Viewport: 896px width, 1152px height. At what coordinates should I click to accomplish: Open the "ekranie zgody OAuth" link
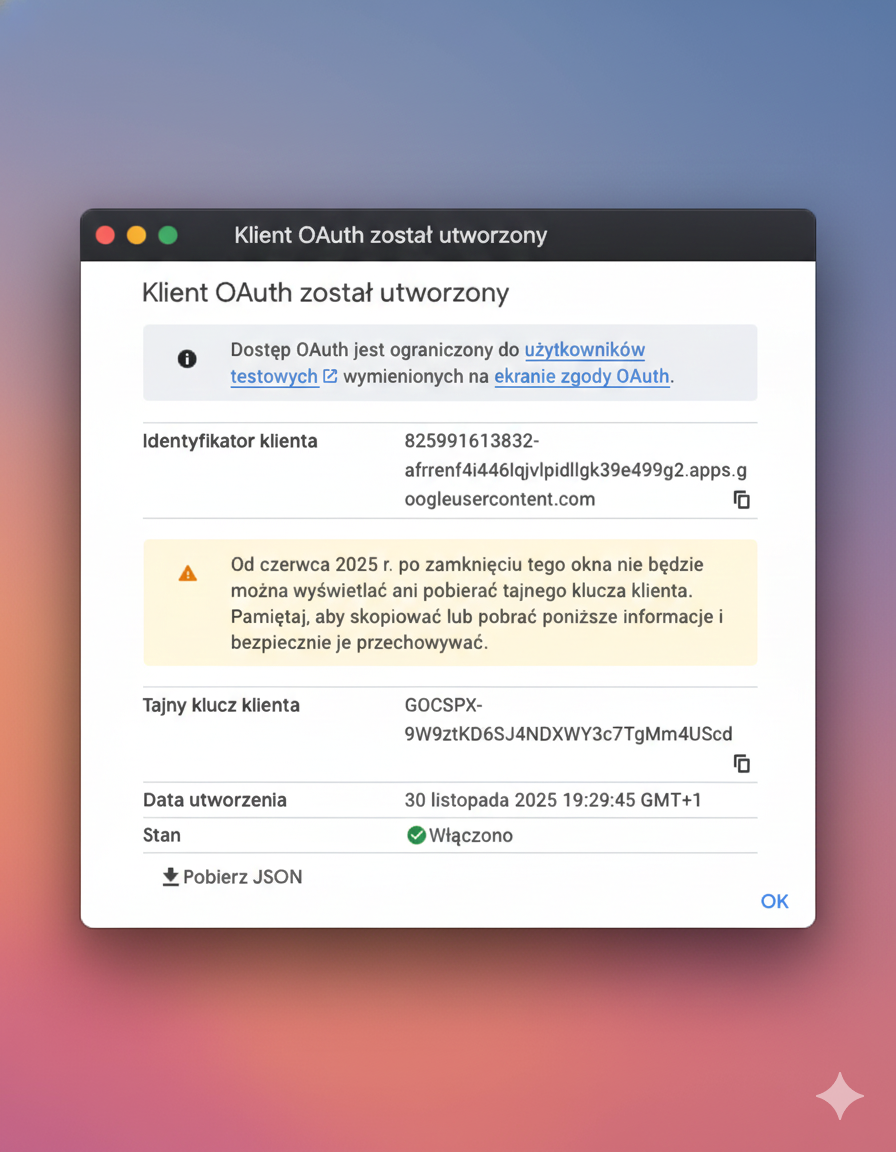581,377
